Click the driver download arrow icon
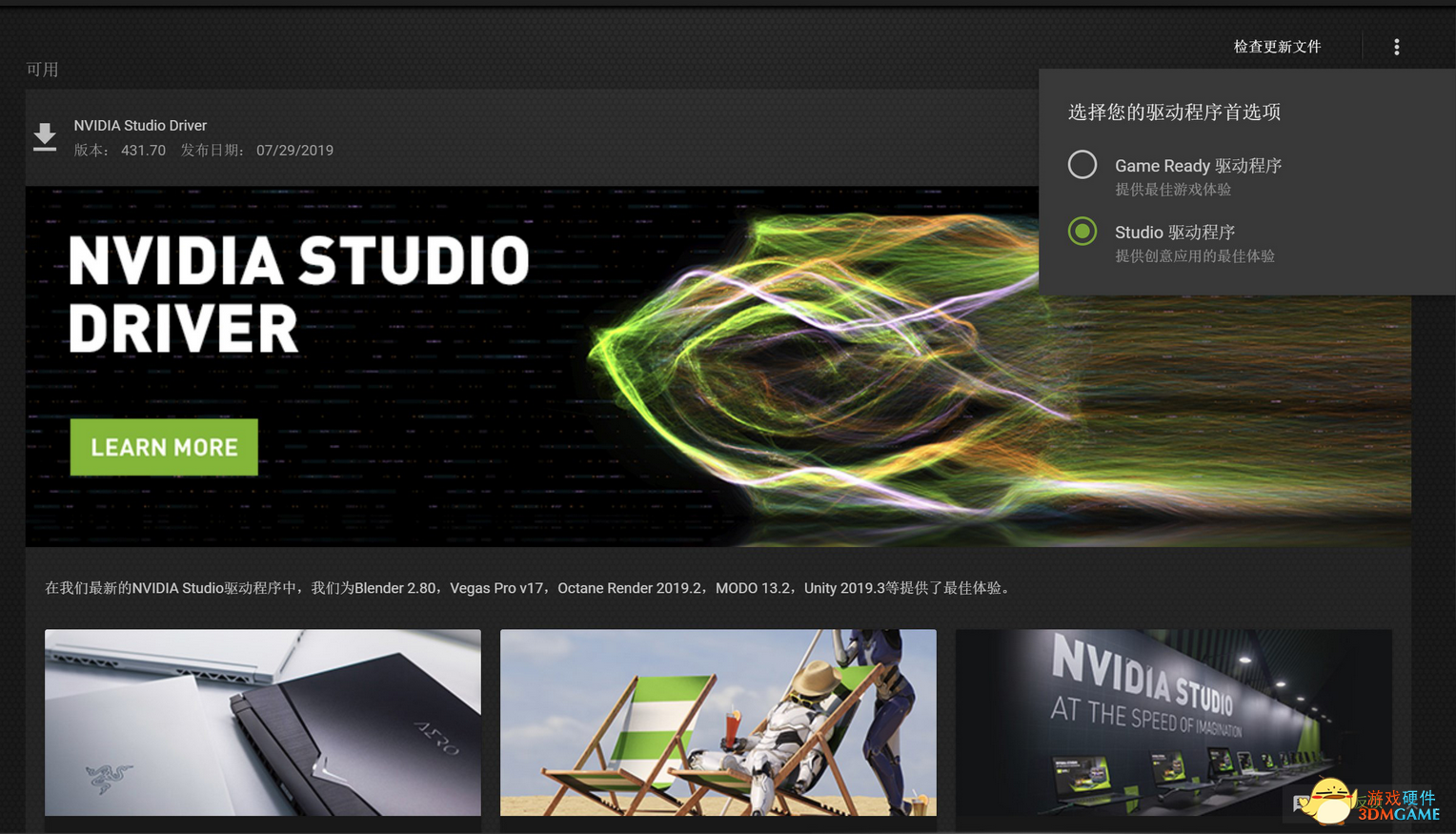Image resolution: width=1456 pixels, height=834 pixels. pyautogui.click(x=45, y=137)
